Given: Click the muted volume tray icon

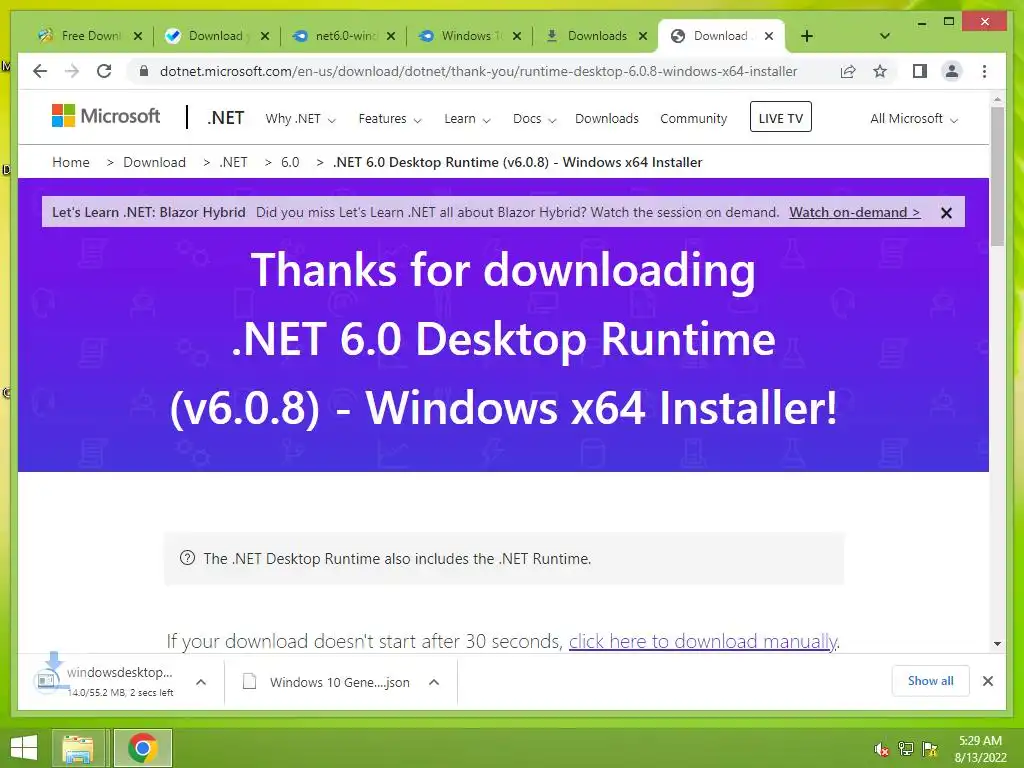Looking at the screenshot, I should tap(882, 749).
